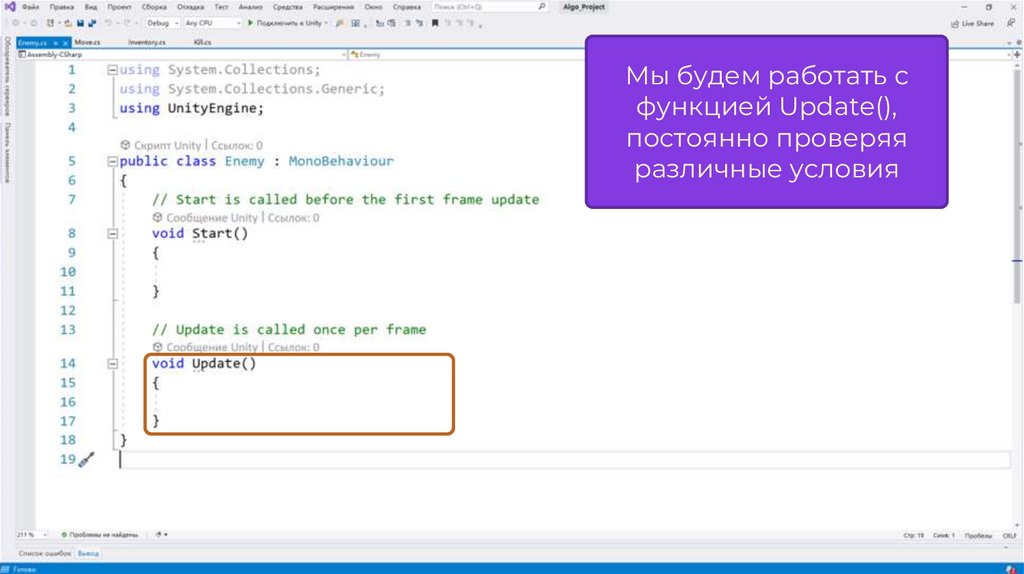The image size is (1024, 574).
Task: Switch to Move.cs tab
Action: pos(87,42)
